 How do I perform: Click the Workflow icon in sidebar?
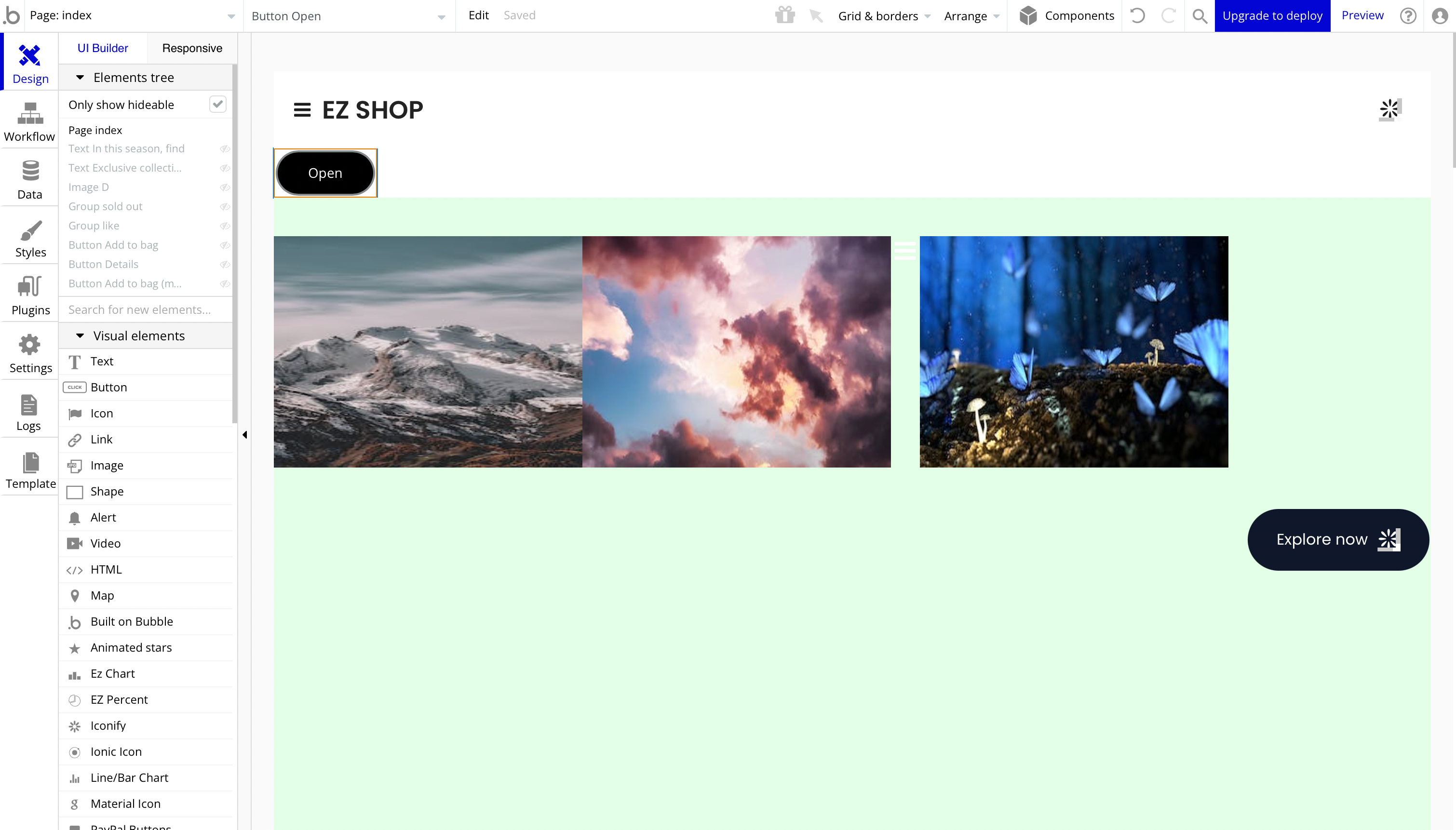(x=29, y=119)
